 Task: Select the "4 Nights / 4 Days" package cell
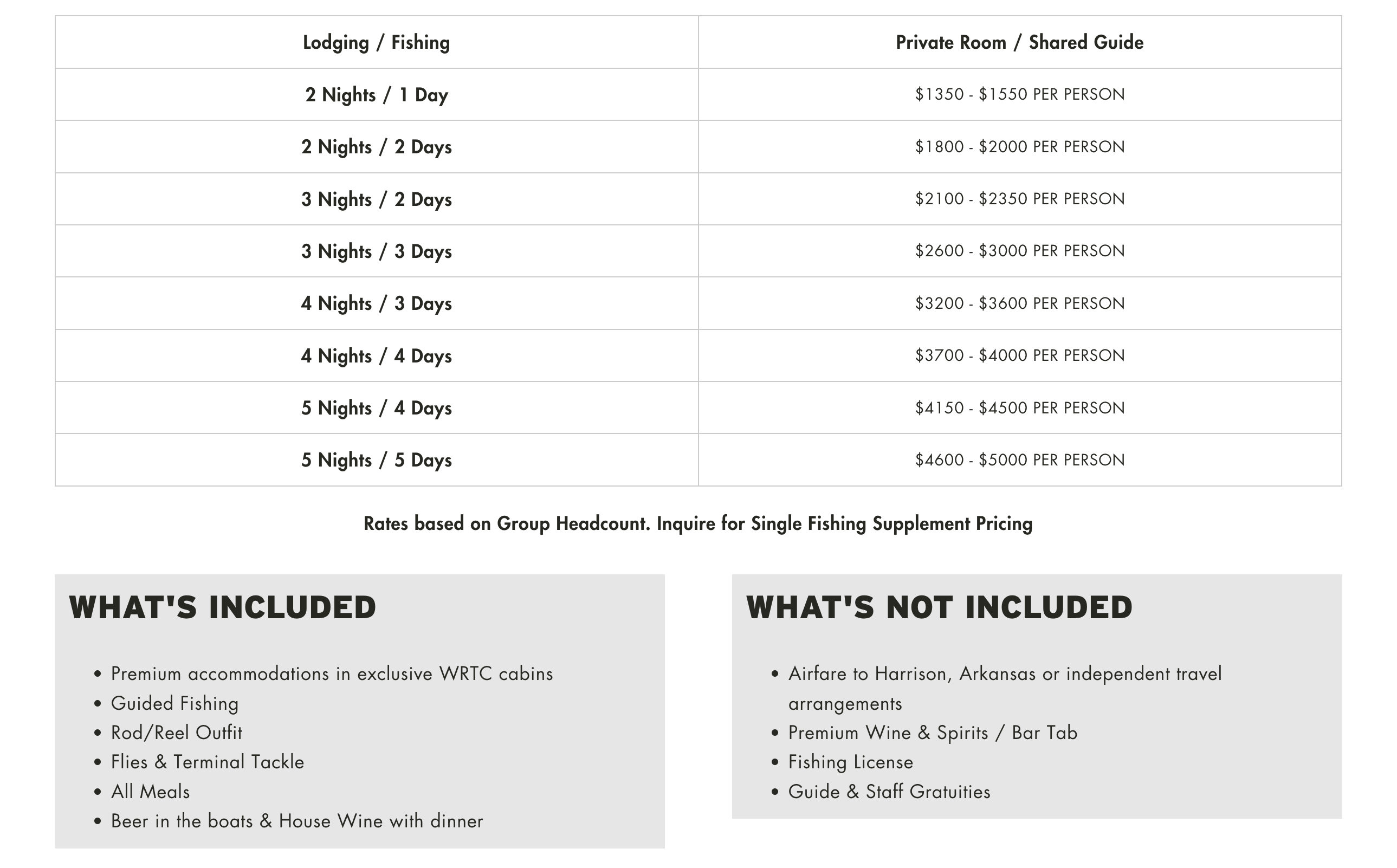pos(376,356)
